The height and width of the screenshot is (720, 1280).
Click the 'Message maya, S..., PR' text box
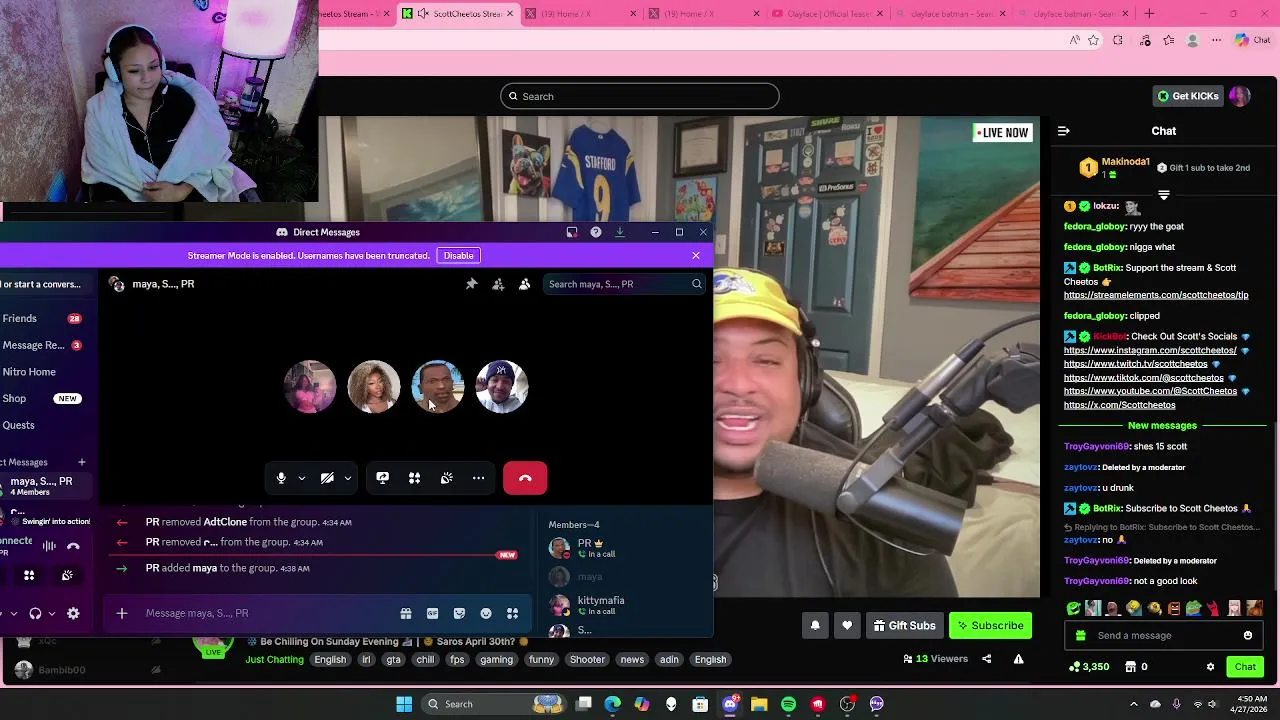click(x=265, y=613)
